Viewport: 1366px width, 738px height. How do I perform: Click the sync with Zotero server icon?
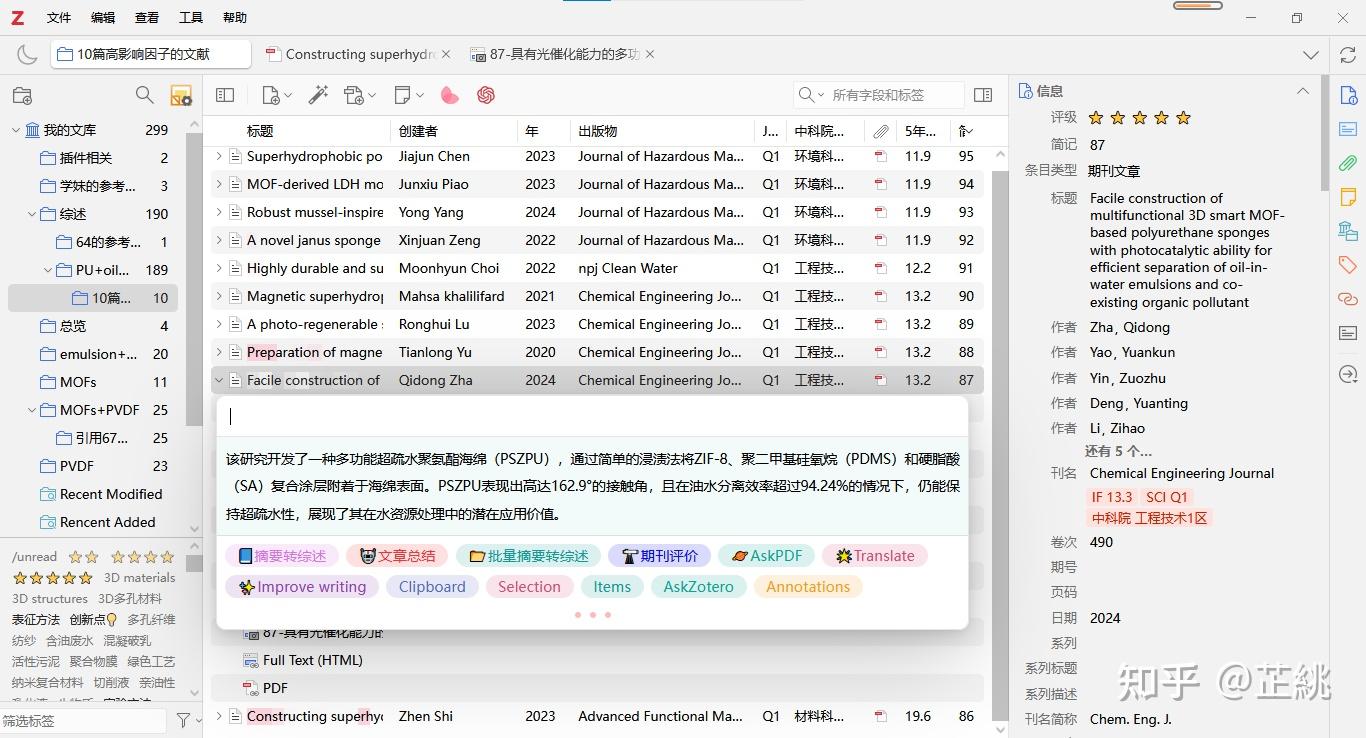[x=1347, y=55]
